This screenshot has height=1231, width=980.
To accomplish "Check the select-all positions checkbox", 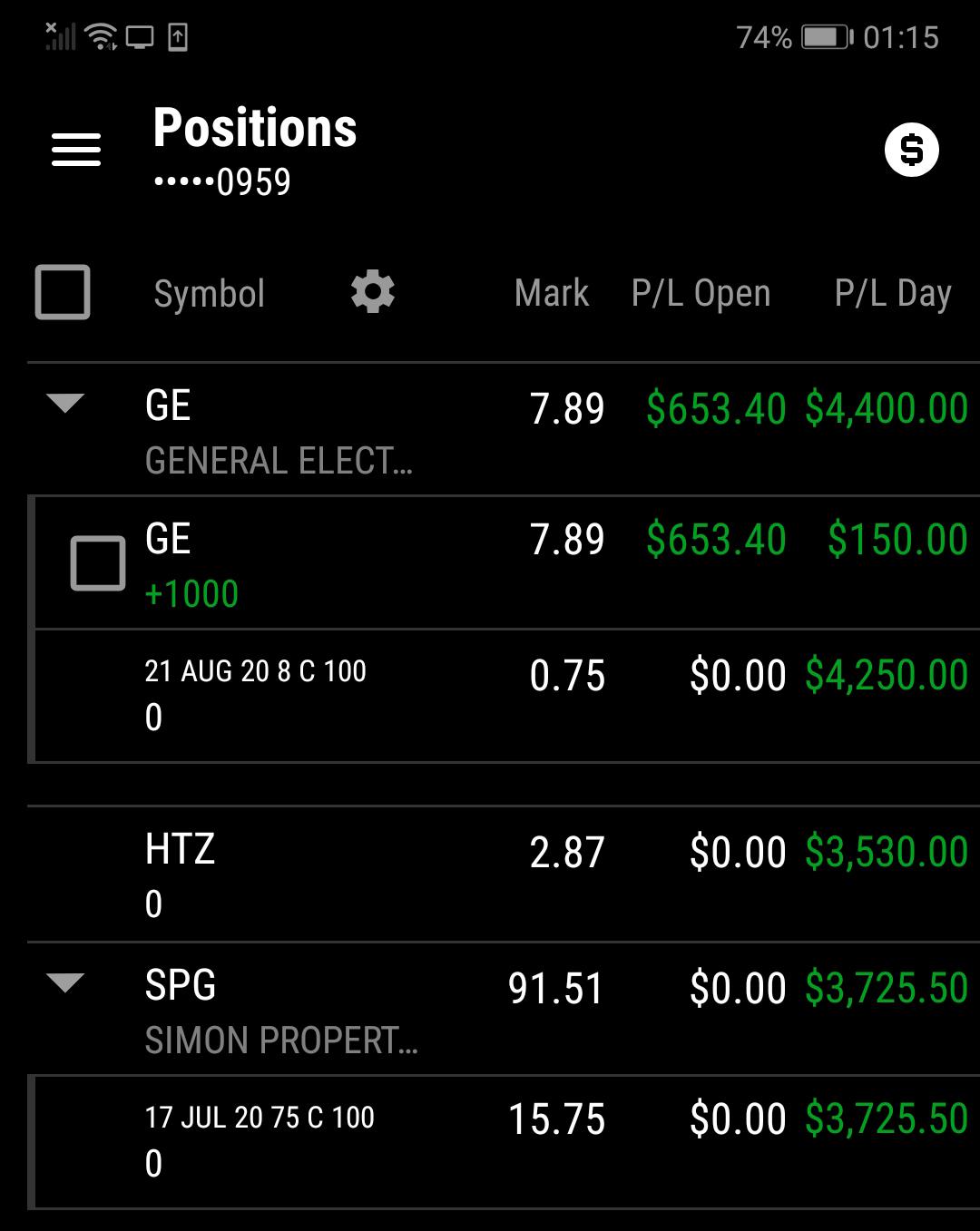I will pos(63,292).
